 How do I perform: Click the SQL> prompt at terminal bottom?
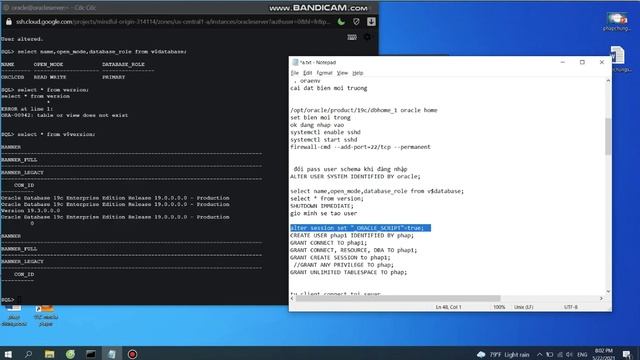point(7,300)
